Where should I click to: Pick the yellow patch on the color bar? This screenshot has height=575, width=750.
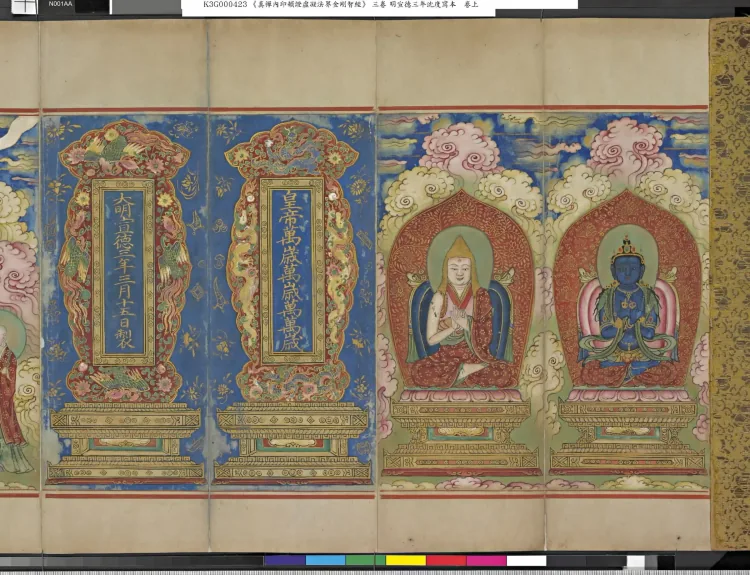(x=406, y=560)
